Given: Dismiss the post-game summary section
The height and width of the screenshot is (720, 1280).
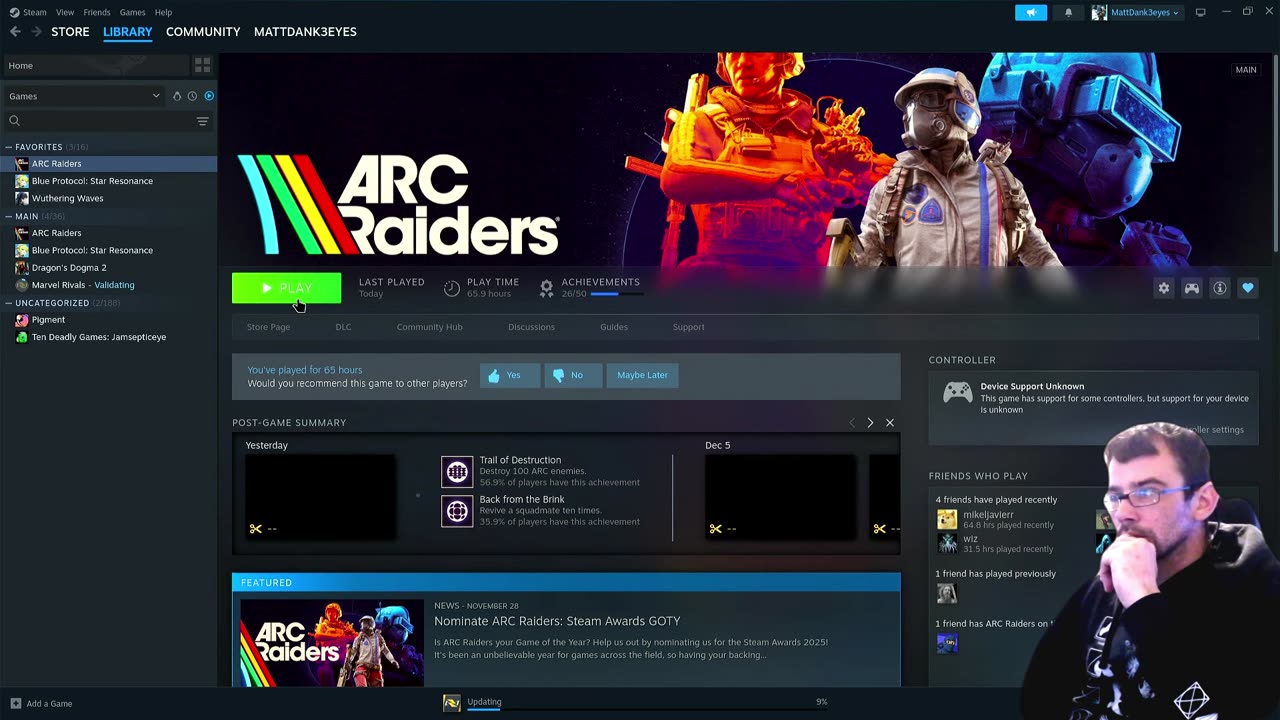Looking at the screenshot, I should pos(890,423).
